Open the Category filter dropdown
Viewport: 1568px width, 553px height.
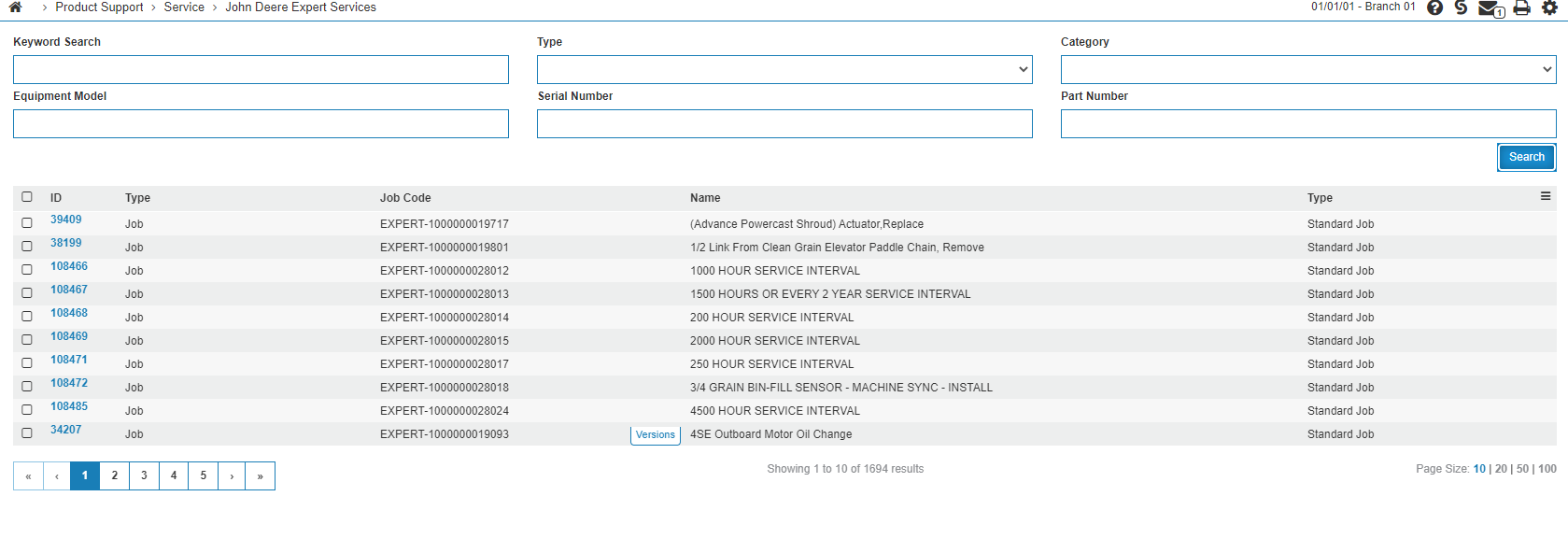pyautogui.click(x=1308, y=69)
